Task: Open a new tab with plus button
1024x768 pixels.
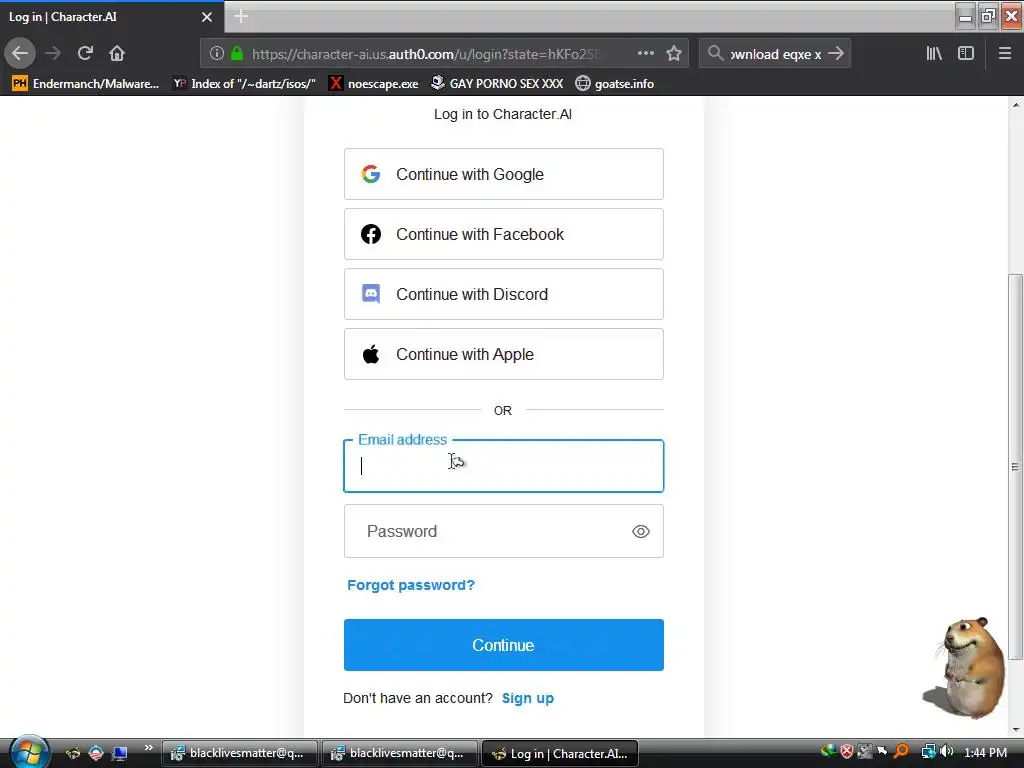Action: pos(241,16)
